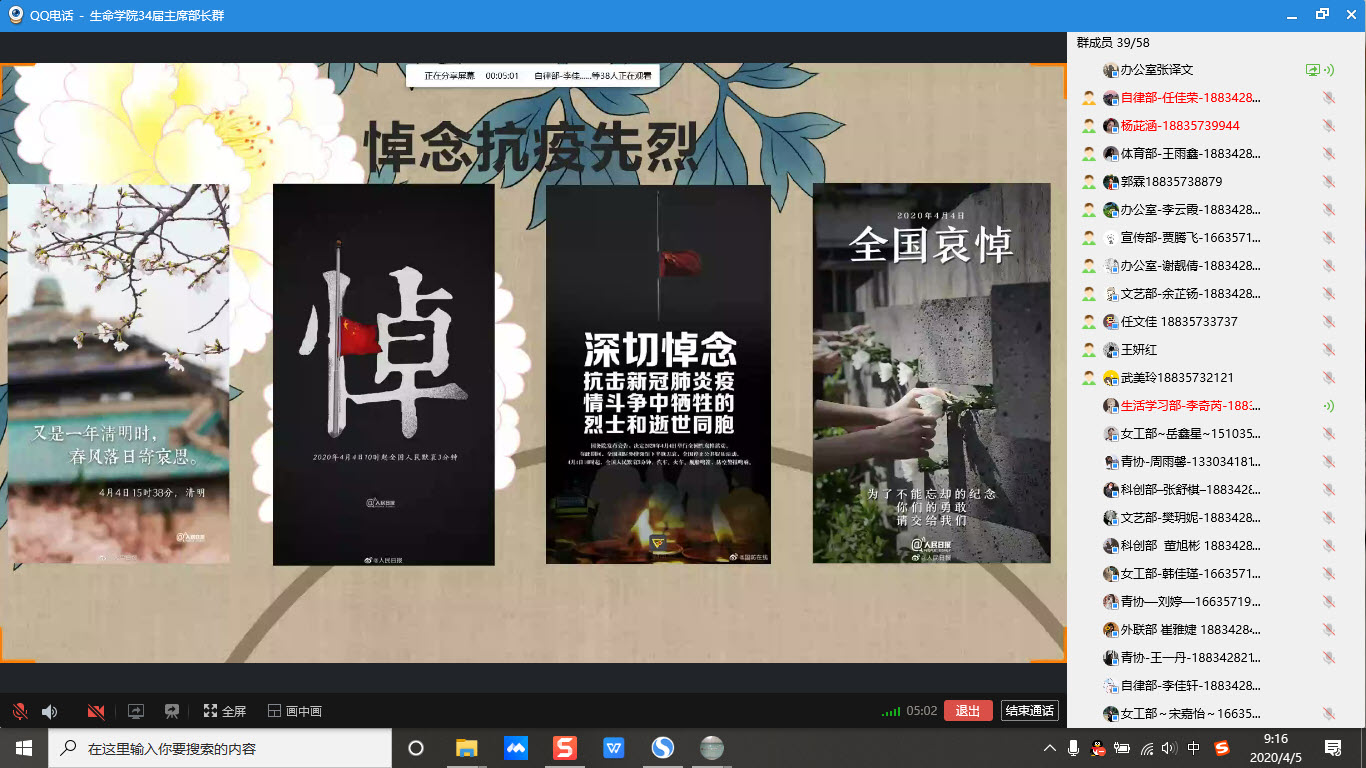Click screen-share icon beside 办公室张泽文
This screenshot has width=1366, height=768.
1313,70
